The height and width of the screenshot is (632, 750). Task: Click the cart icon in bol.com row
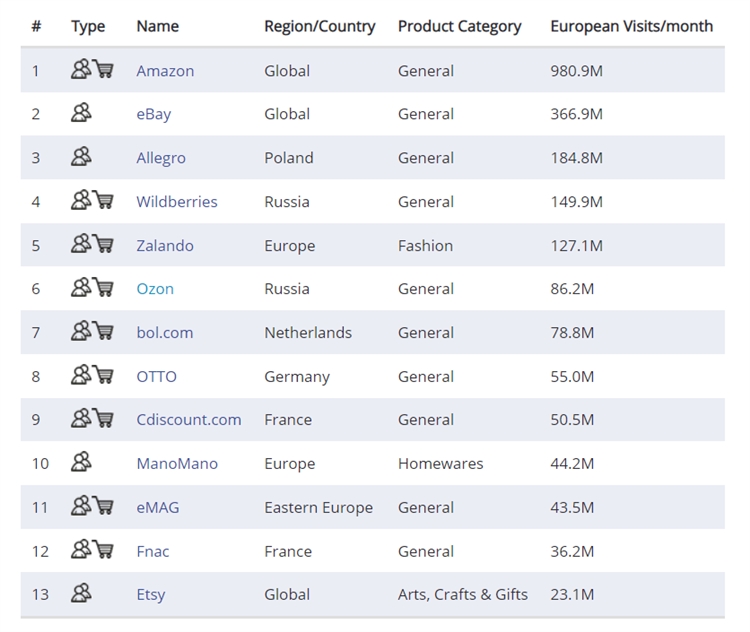(103, 332)
